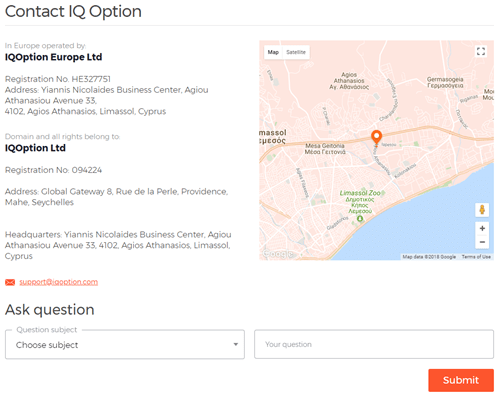Click the Headquarters address paragraph

tap(118, 245)
